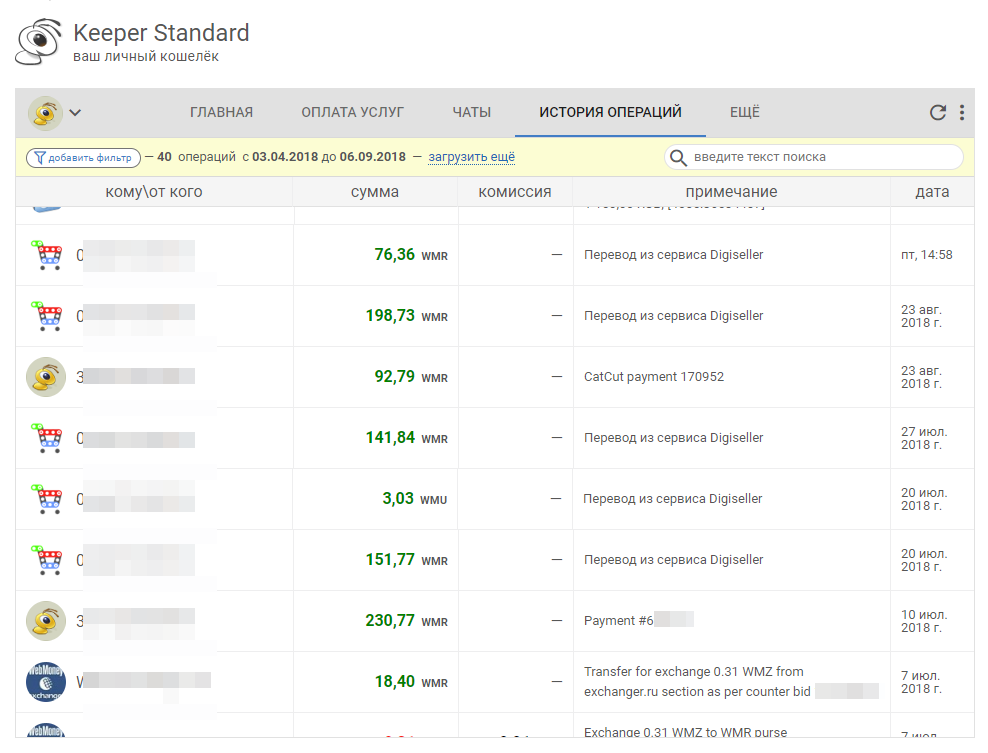The width and height of the screenshot is (988, 753).
Task: Select the 198,73 WMR amount
Action: tap(406, 316)
